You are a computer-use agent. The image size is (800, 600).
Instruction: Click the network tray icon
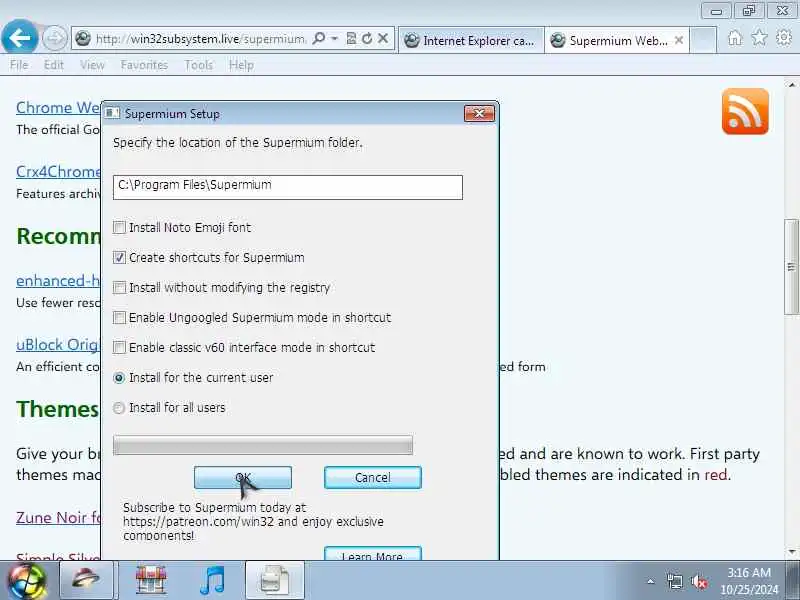pyautogui.click(x=674, y=581)
